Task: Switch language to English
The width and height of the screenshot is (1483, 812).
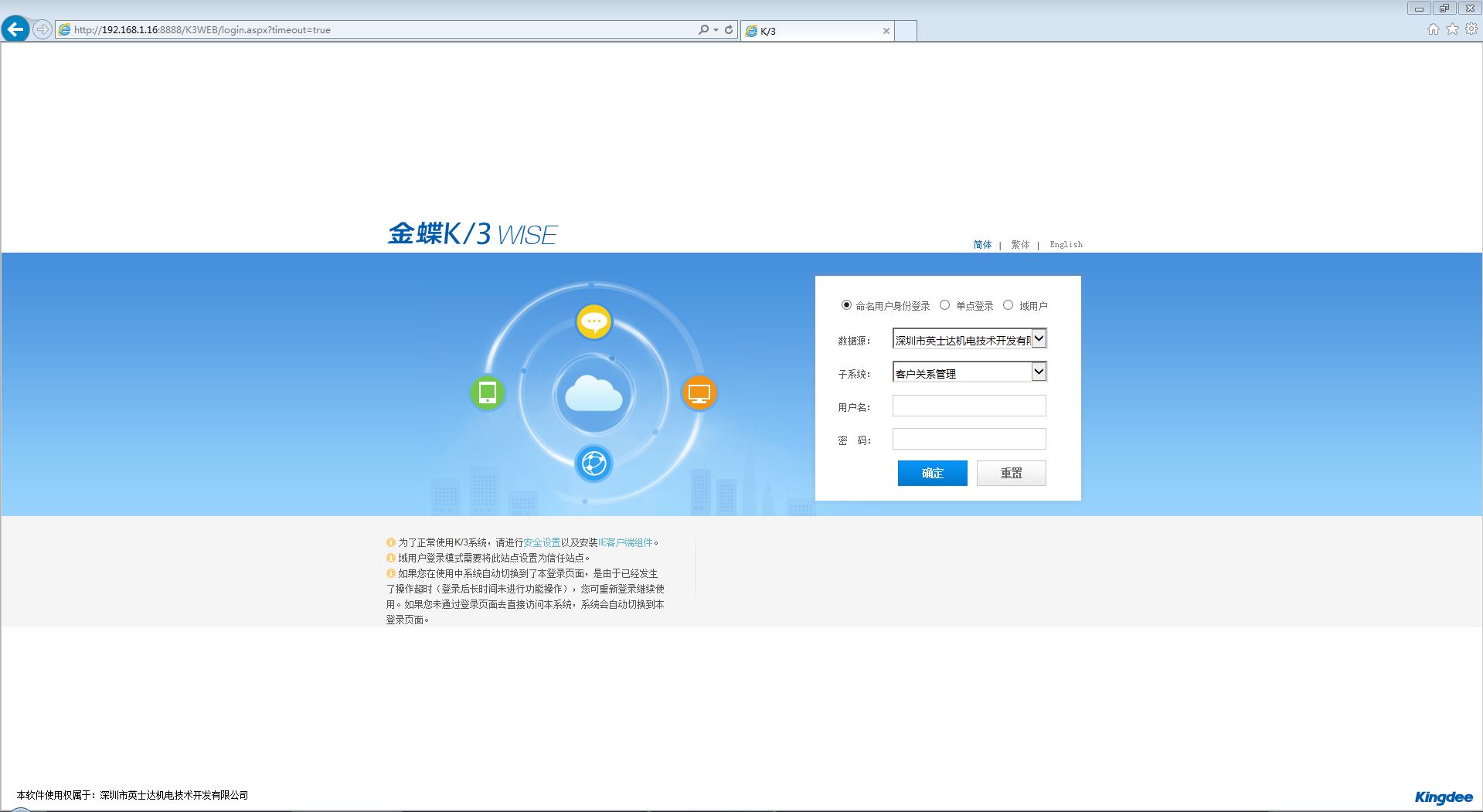Action: point(1066,244)
